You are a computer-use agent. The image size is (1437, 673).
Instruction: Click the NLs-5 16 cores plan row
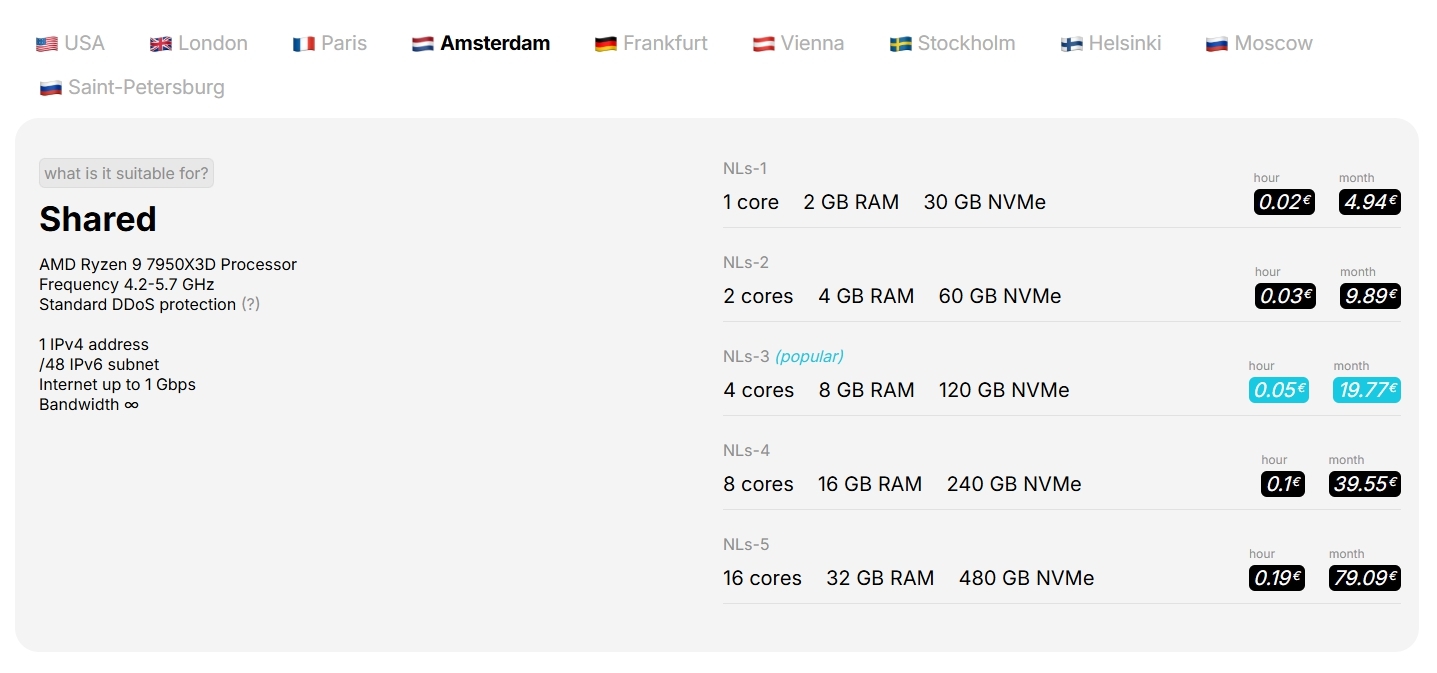1061,568
